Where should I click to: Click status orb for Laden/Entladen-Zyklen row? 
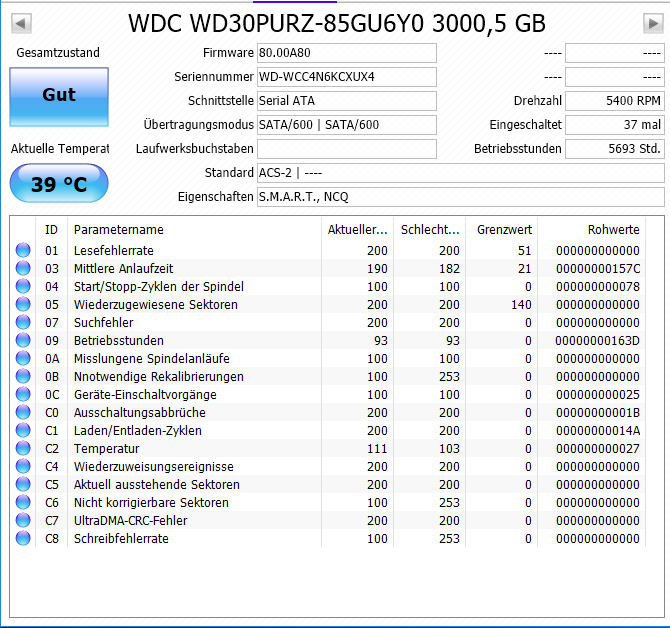pos(23,430)
